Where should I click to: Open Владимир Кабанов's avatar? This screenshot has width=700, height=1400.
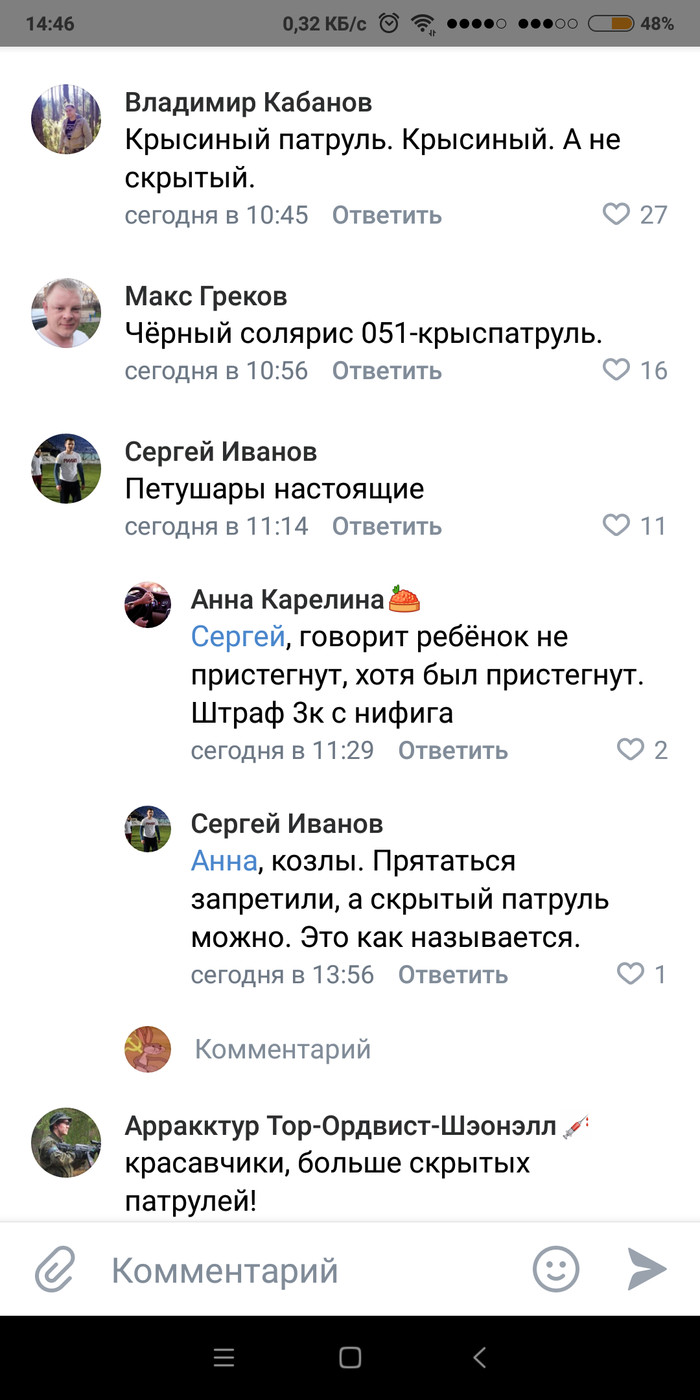pos(67,119)
